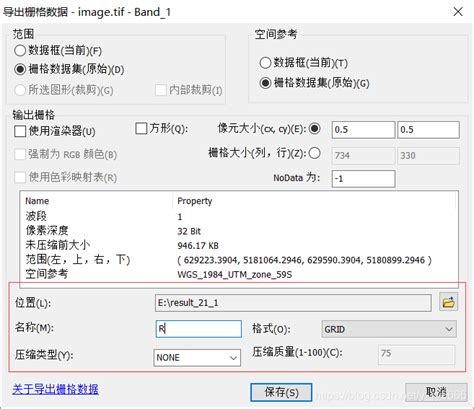The image size is (474, 409).
Task: Choose the 栅格大小(列, 行)(Z) radio button
Action: tap(314, 153)
